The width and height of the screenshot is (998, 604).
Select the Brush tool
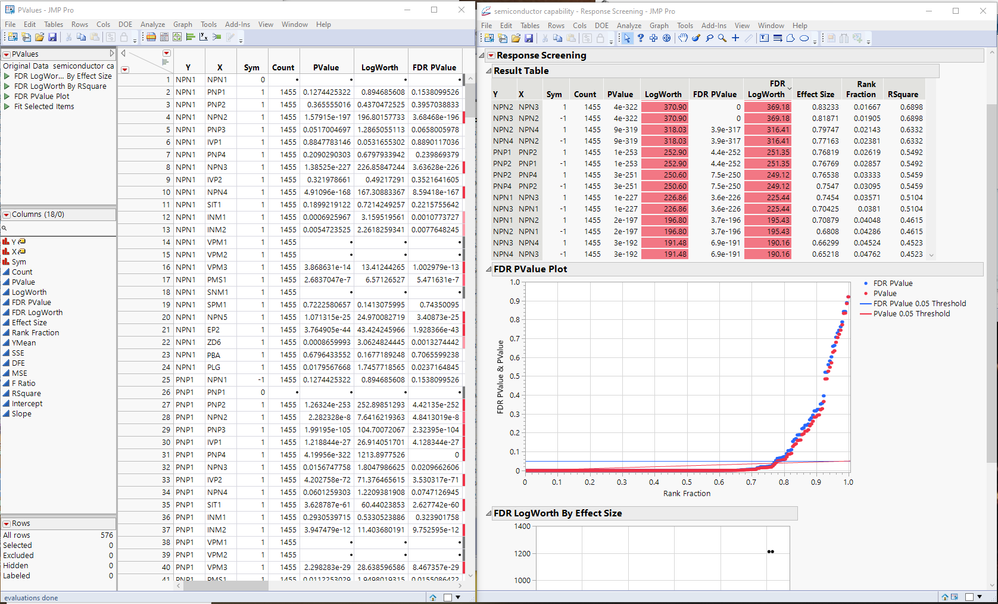click(696, 38)
